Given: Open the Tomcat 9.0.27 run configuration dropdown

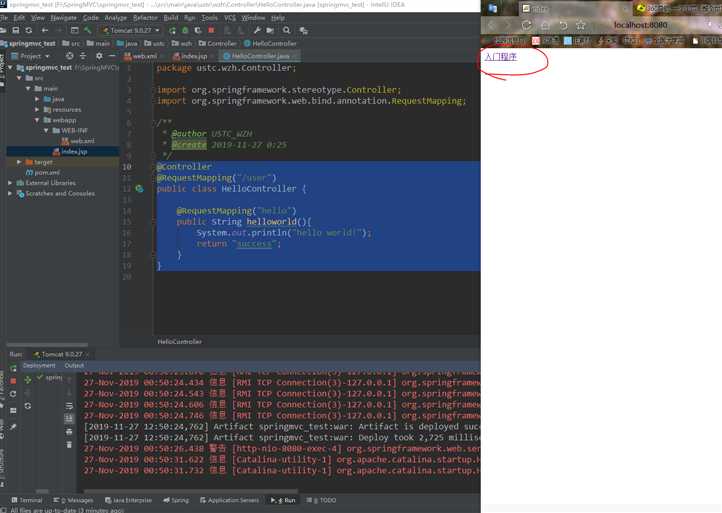Looking at the screenshot, I should (131, 30).
